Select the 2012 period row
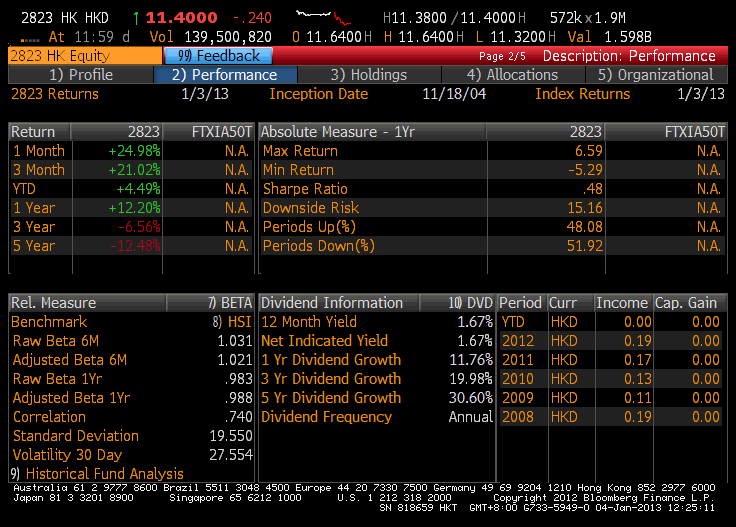736x527 pixels. click(610, 341)
